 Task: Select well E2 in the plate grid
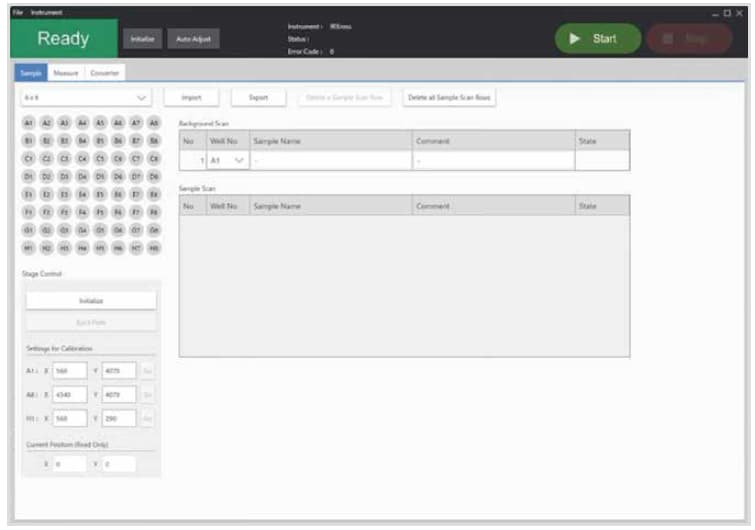[x=46, y=194]
